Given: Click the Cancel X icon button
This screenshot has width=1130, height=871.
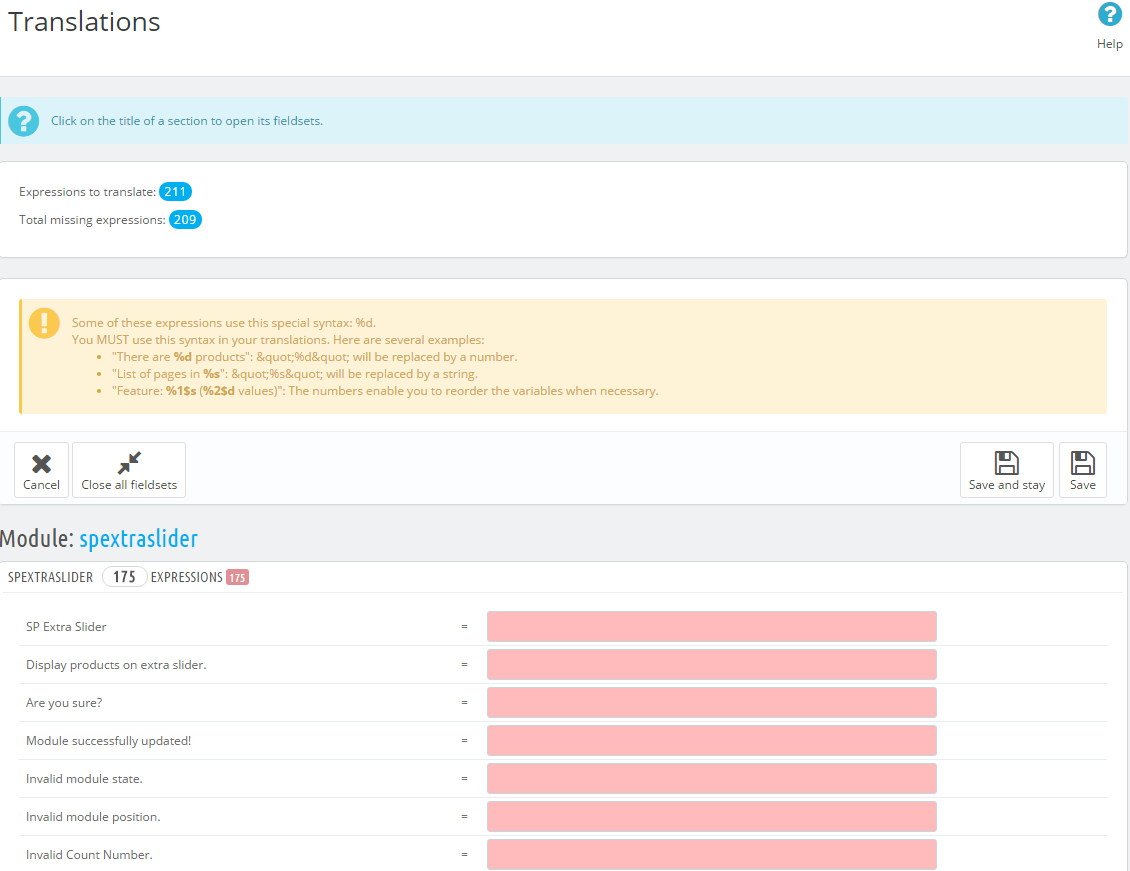Looking at the screenshot, I should pos(41,464).
